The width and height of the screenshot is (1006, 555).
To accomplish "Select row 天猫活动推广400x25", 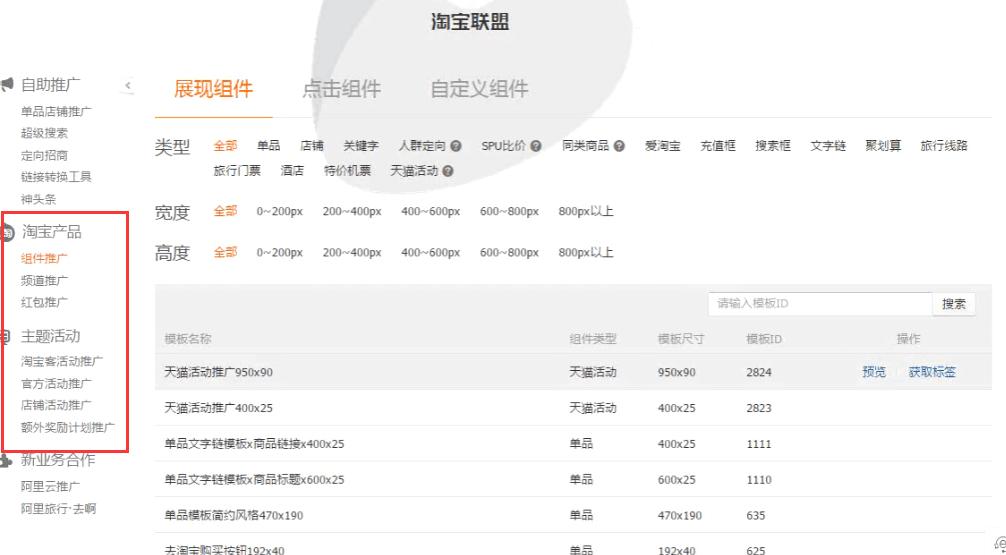I will pos(573,408).
